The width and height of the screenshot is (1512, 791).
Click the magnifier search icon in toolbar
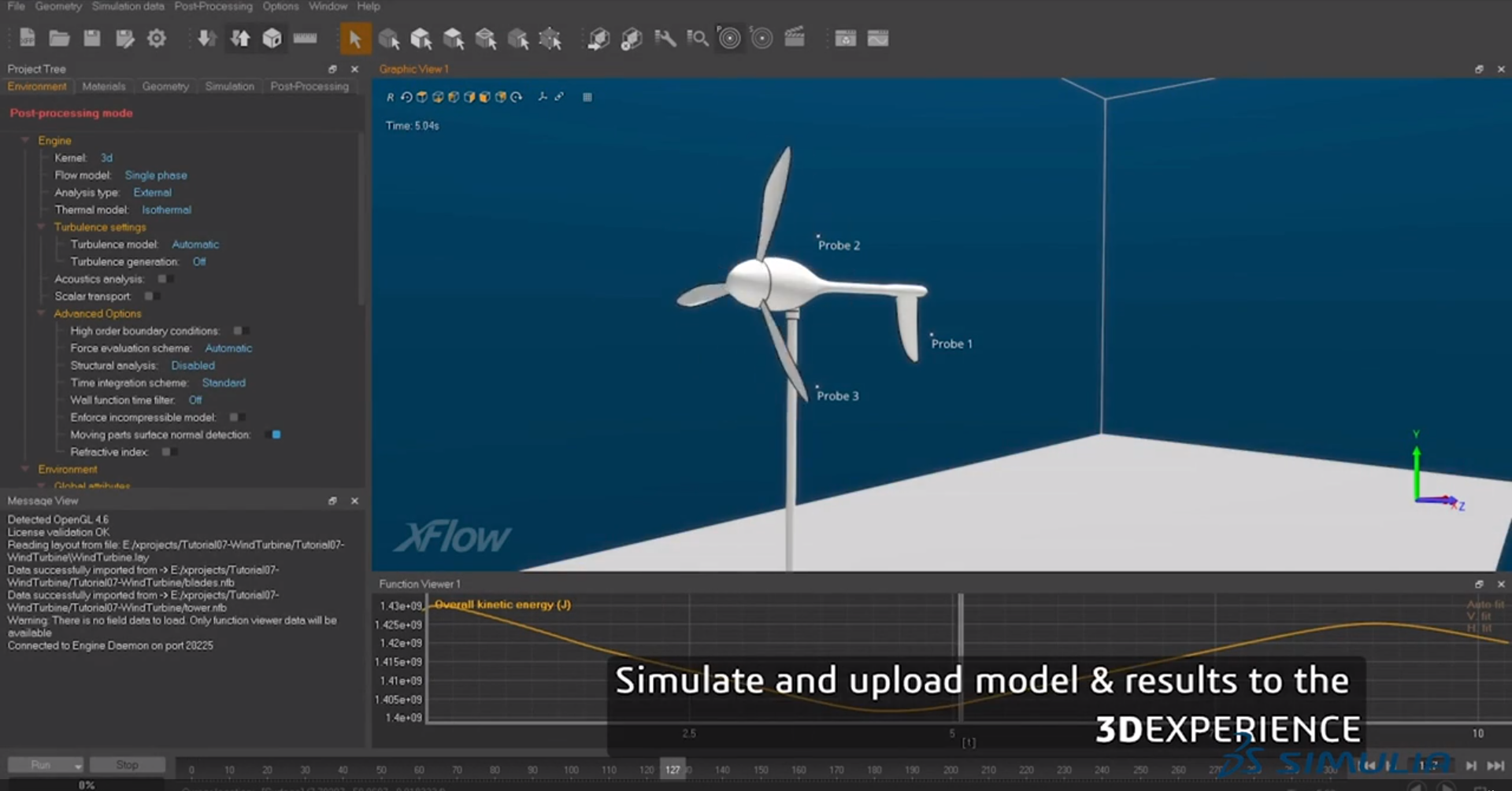click(697, 38)
